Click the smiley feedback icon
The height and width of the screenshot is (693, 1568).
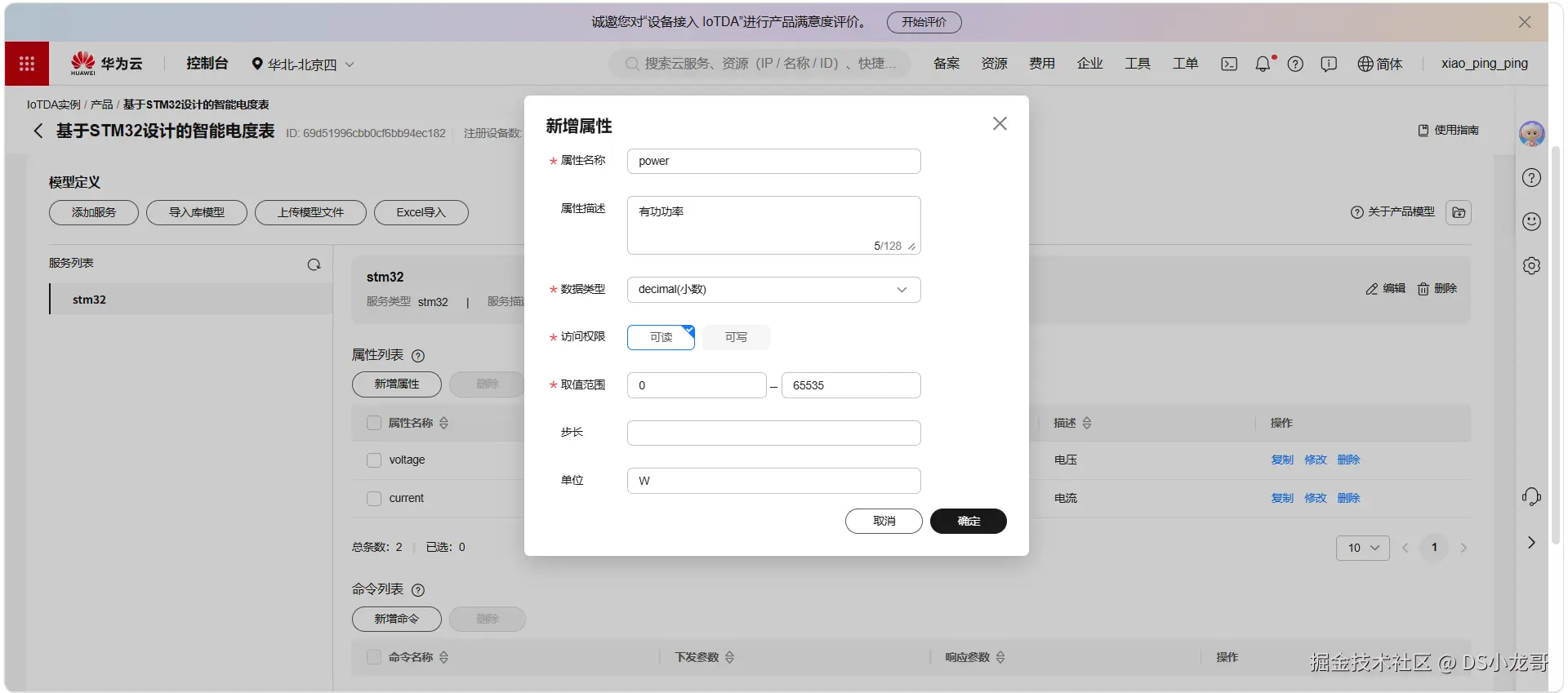(1531, 221)
